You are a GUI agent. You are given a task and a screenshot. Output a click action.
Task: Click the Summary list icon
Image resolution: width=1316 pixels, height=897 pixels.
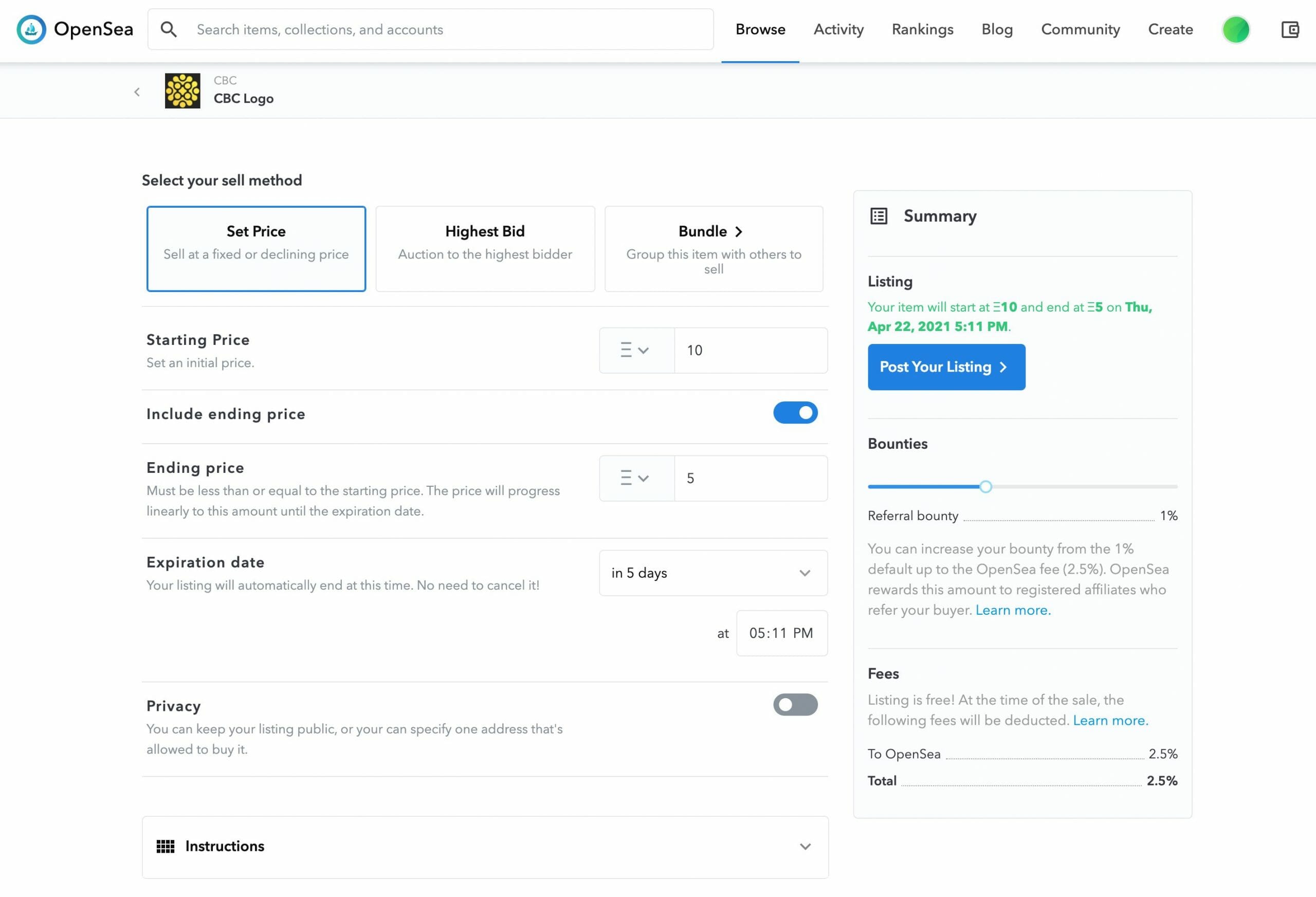coord(879,216)
